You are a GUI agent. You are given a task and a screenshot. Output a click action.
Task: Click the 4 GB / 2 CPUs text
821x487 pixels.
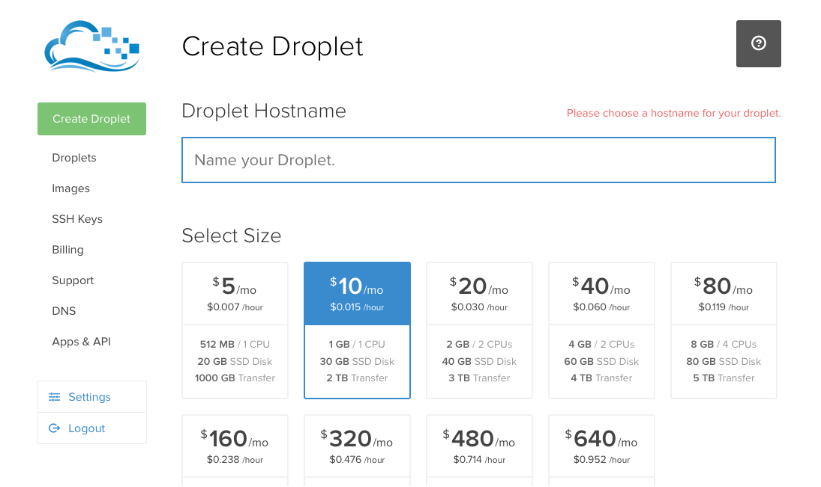coord(602,345)
